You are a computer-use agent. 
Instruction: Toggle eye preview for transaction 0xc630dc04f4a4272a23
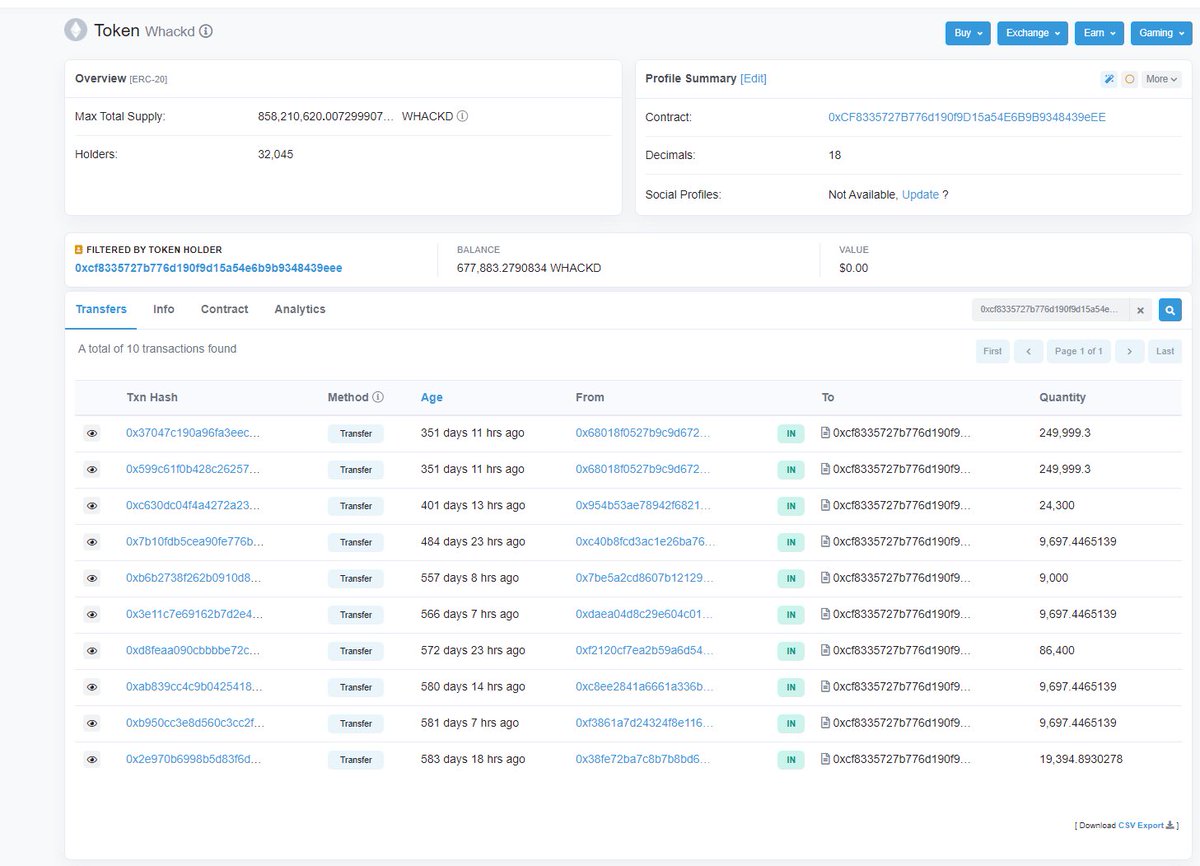pyautogui.click(x=92, y=506)
